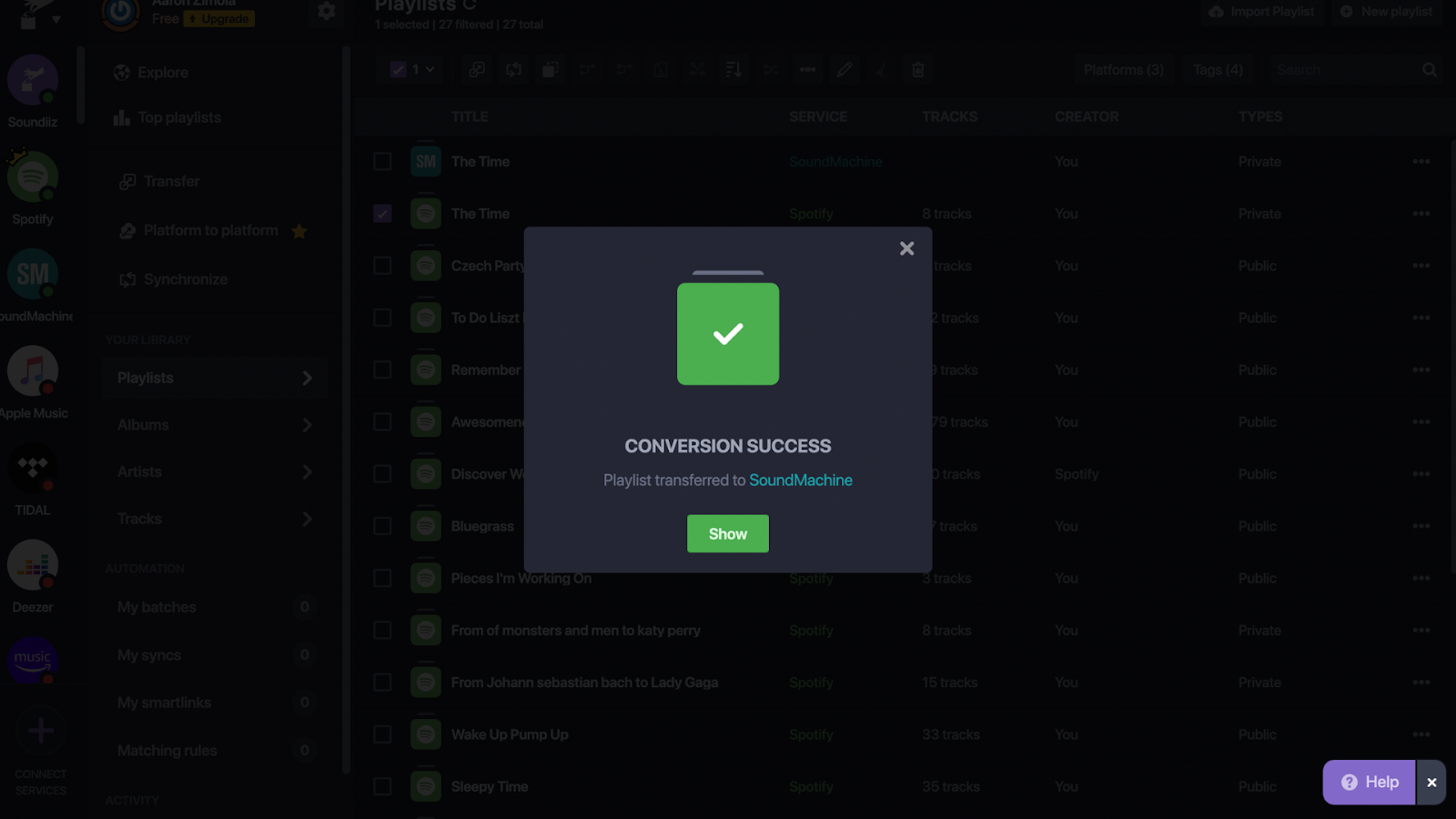This screenshot has width=1456, height=819.
Task: Click the New playlist button
Action: (1388, 12)
